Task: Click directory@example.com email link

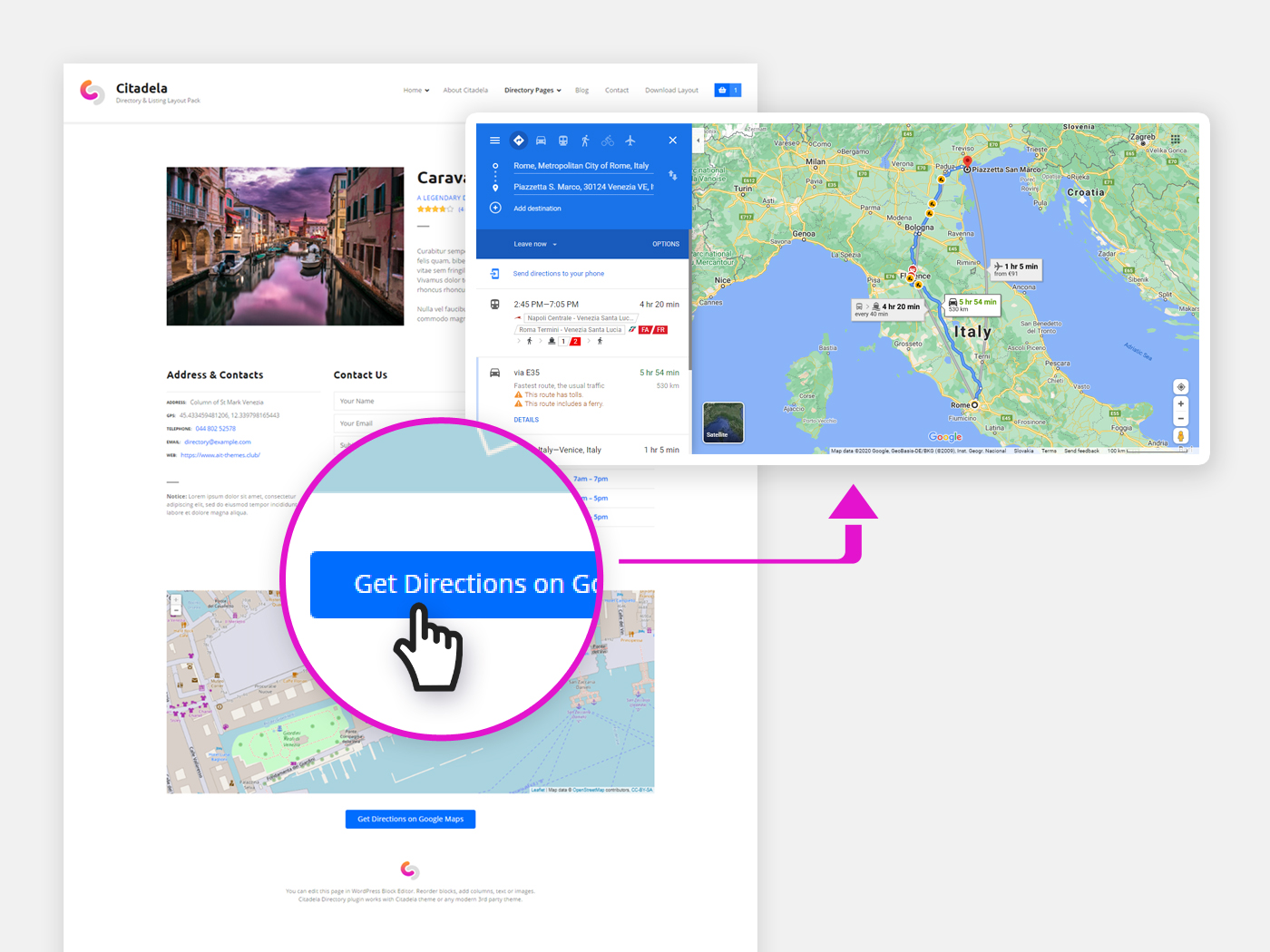Action: pyautogui.click(x=218, y=442)
